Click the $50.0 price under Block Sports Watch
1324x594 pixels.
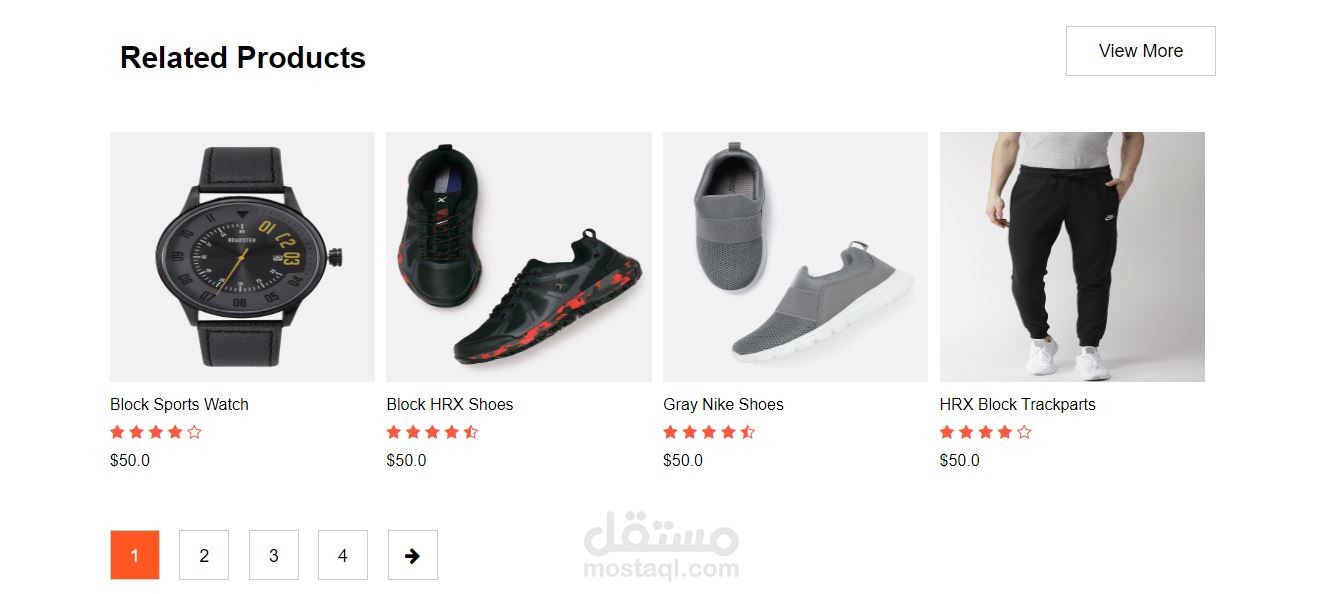(130, 460)
